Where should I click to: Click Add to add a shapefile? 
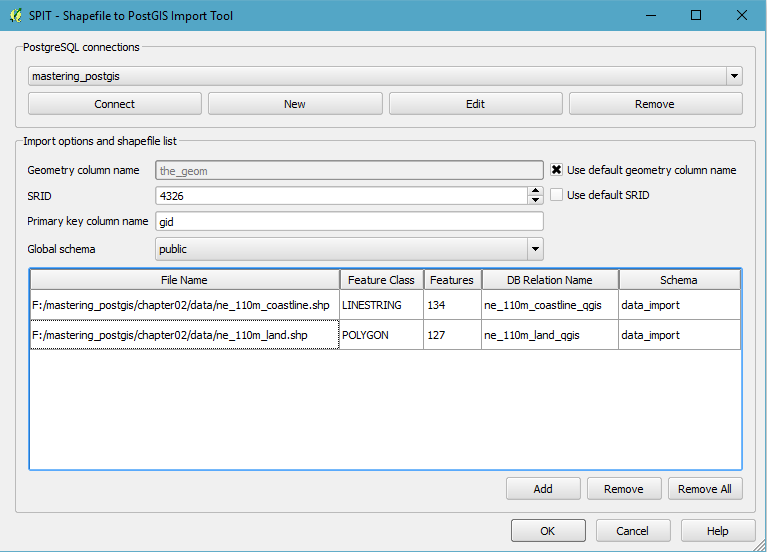543,489
